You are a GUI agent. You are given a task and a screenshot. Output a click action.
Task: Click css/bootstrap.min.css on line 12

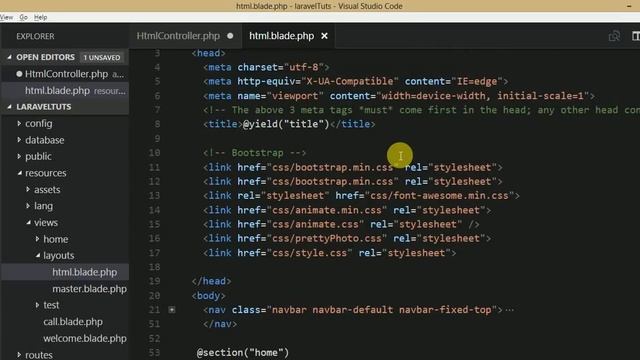(332, 182)
